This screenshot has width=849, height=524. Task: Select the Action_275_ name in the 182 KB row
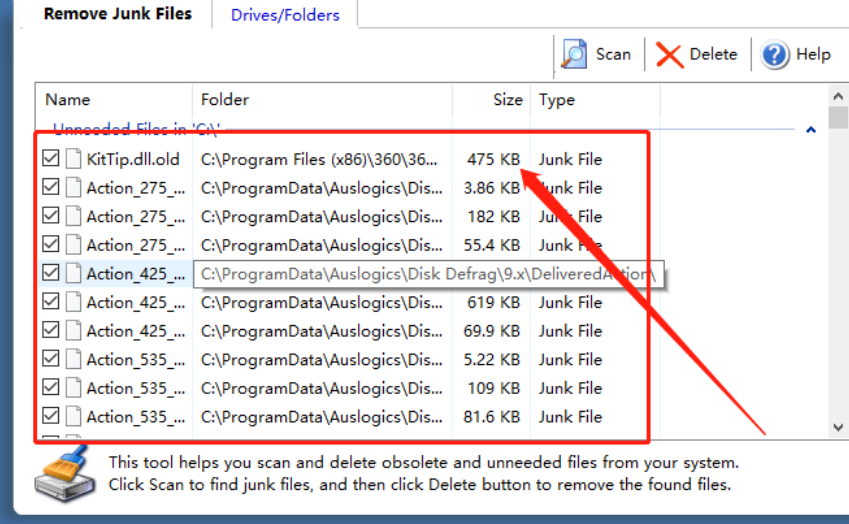click(136, 217)
